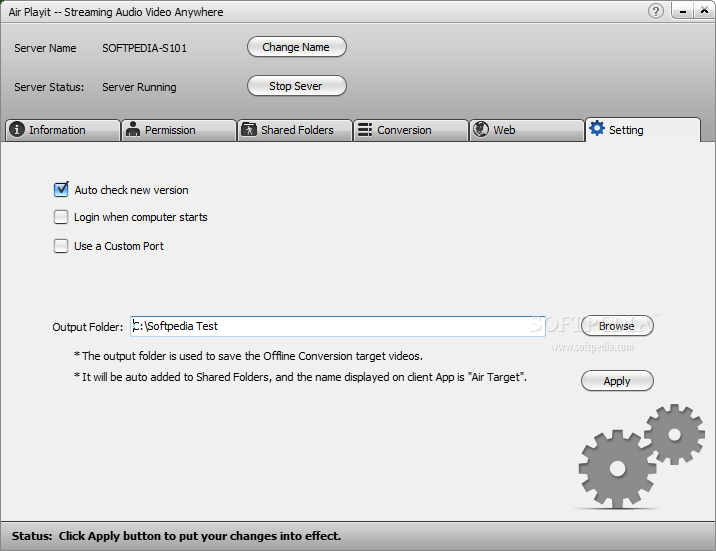Image resolution: width=716 pixels, height=551 pixels.
Task: Switch to the Information tab label
Action: click(57, 130)
